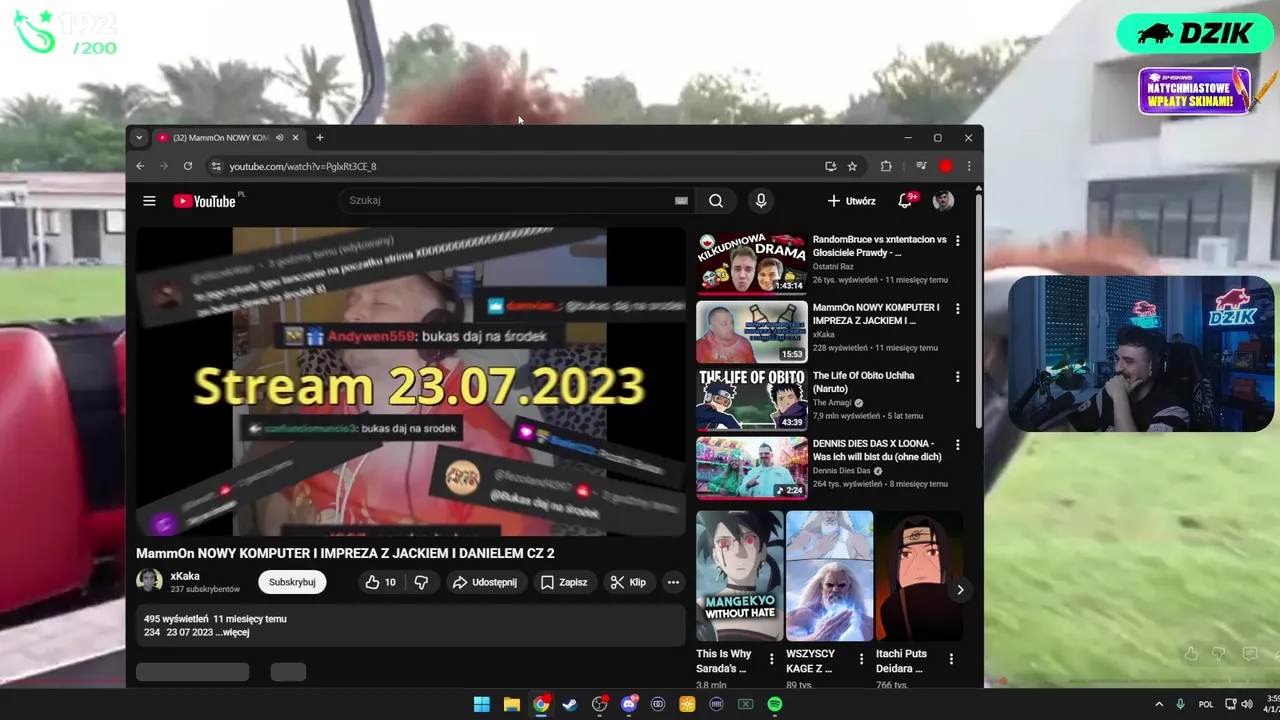Open Chrome three-dot menu
The height and width of the screenshot is (720, 1280).
point(968,166)
